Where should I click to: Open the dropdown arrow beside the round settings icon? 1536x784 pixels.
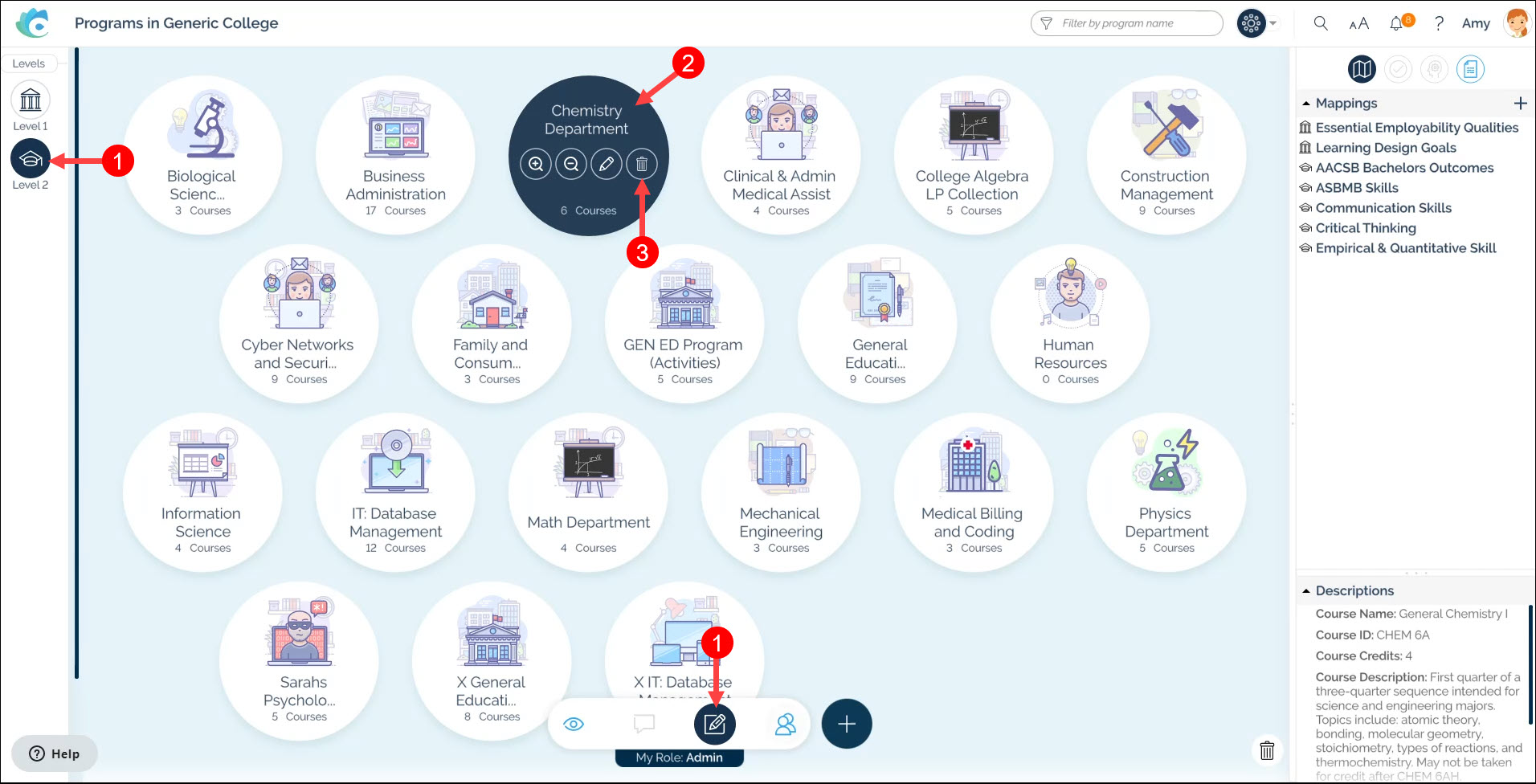coord(1273,23)
